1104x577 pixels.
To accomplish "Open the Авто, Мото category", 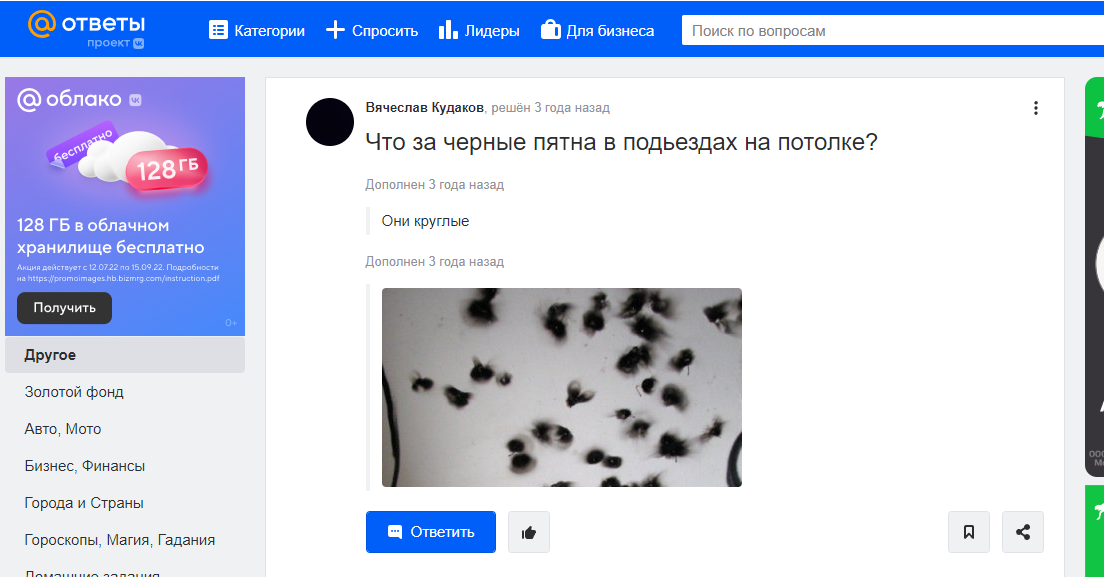I will (x=63, y=429).
